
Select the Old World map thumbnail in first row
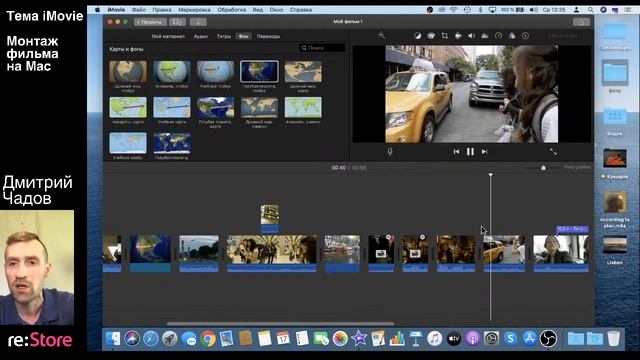click(x=303, y=72)
